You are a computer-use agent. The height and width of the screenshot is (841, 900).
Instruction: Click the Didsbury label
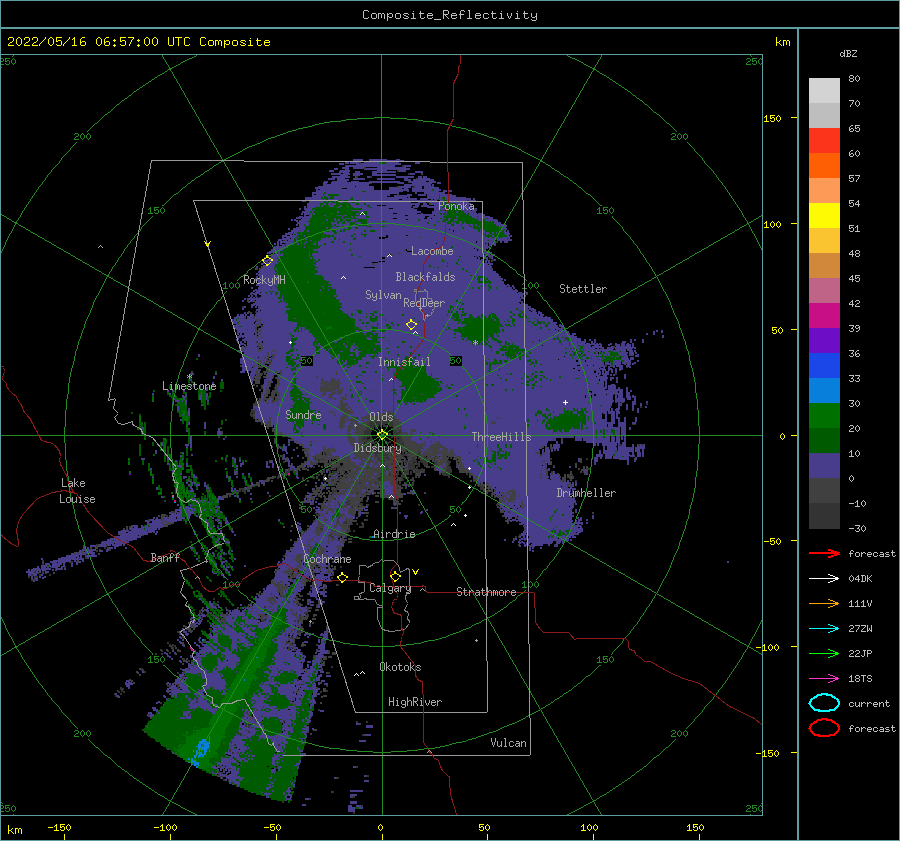coord(377,448)
